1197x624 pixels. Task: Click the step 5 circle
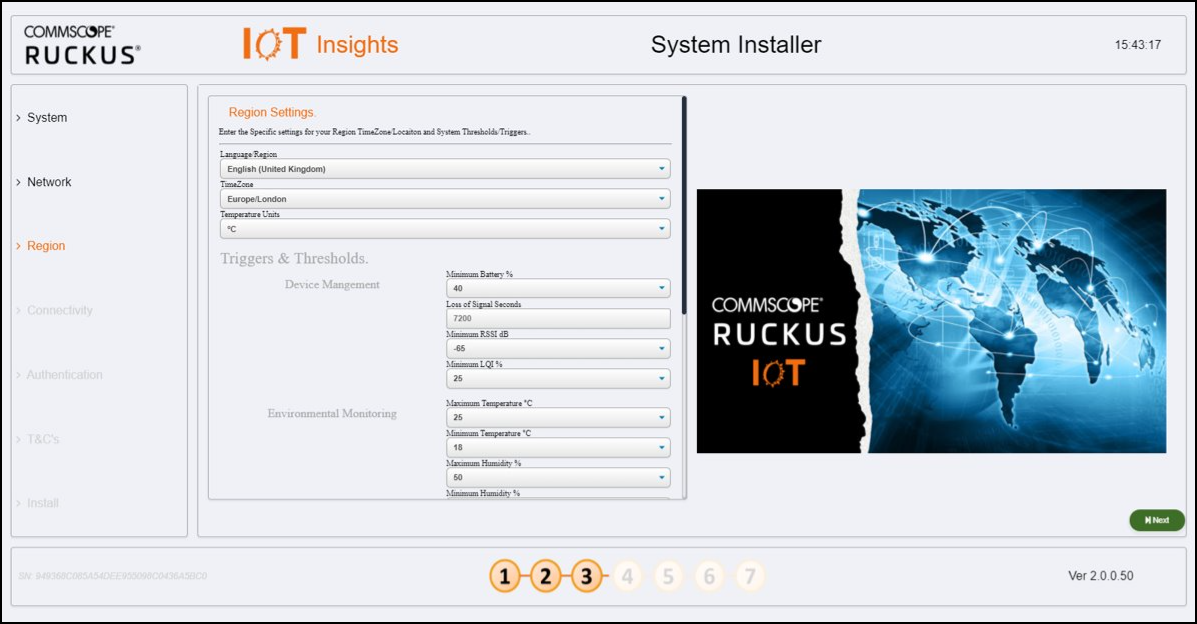(668, 576)
